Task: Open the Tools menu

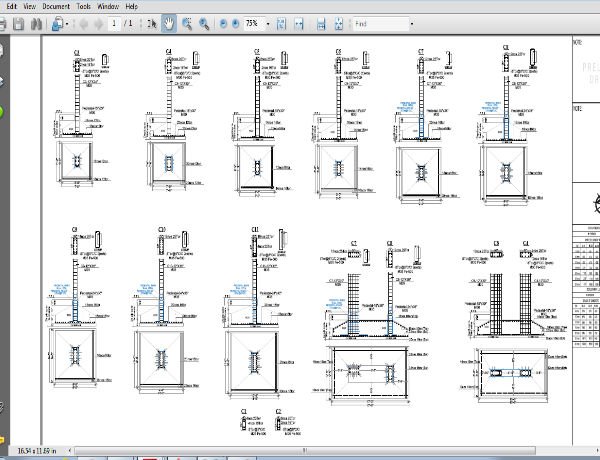Action: [x=82, y=6]
